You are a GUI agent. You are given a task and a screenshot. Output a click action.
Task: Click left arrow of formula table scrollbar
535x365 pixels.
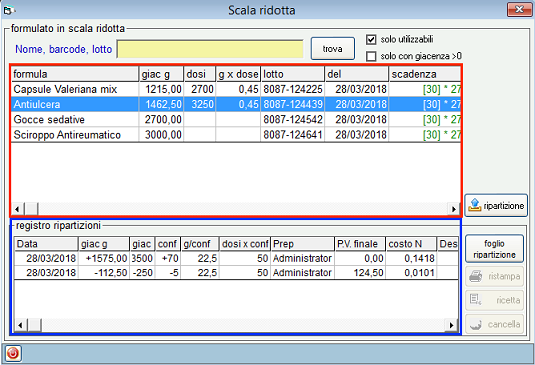point(17,209)
